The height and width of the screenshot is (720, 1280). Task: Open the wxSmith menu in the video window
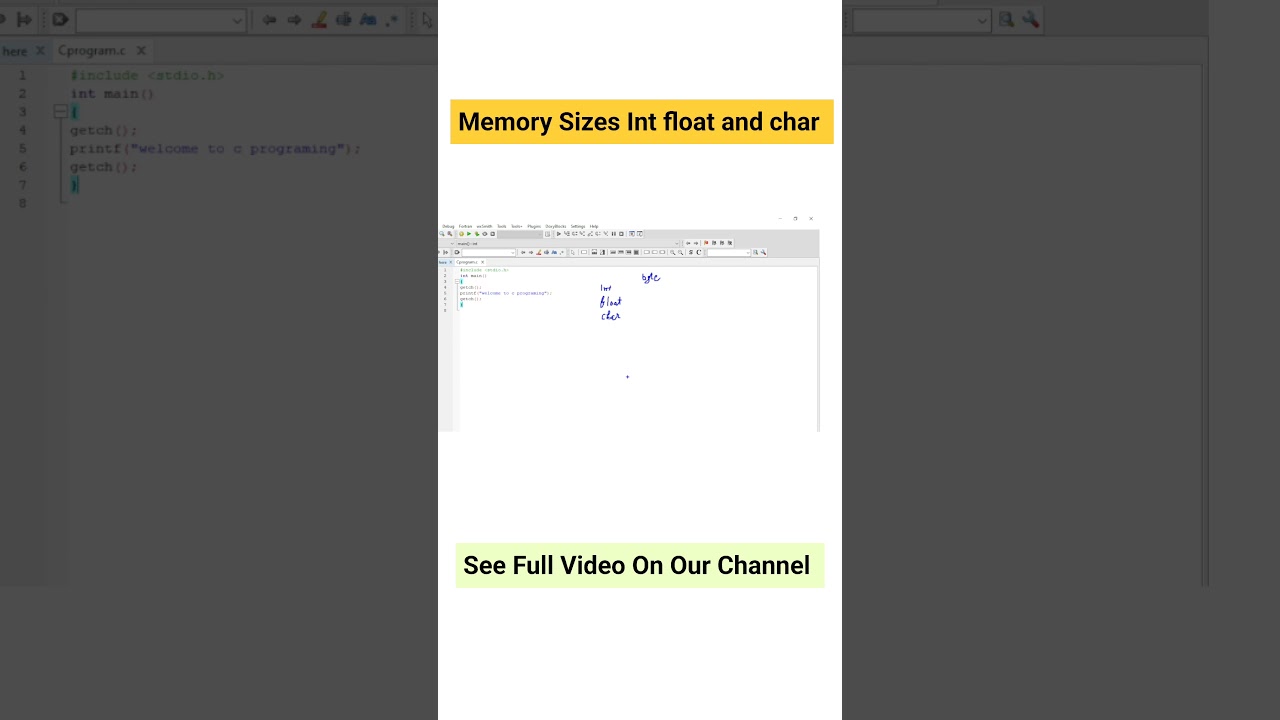click(484, 226)
